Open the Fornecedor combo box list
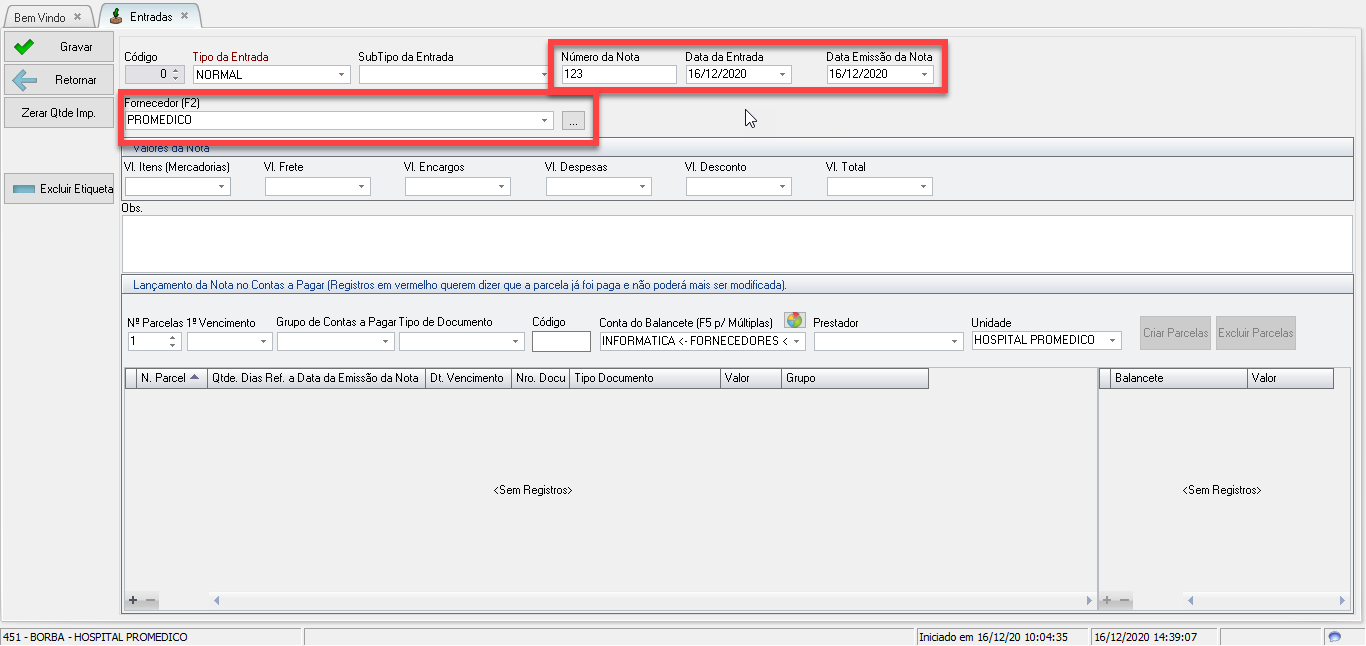1366x646 pixels. coord(545,121)
